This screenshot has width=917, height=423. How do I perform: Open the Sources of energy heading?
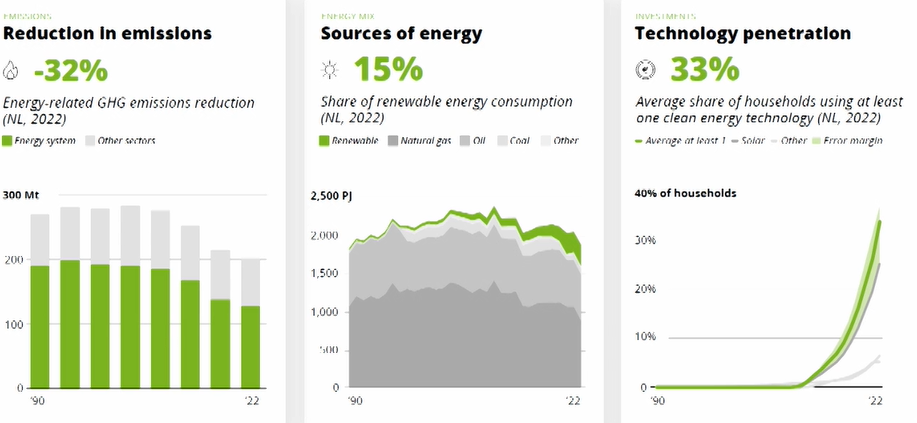(x=401, y=34)
